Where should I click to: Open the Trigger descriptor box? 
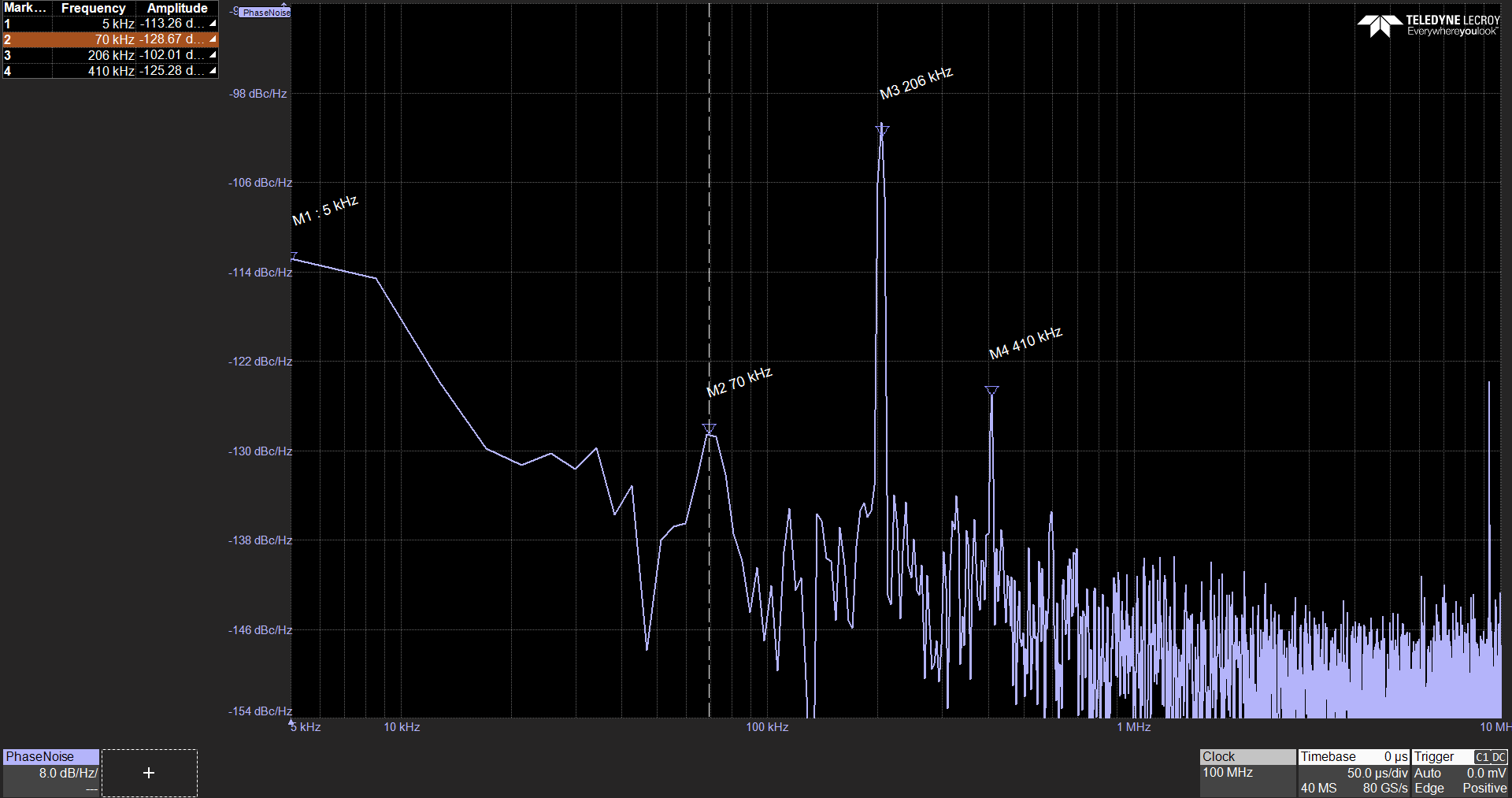coord(1459,772)
